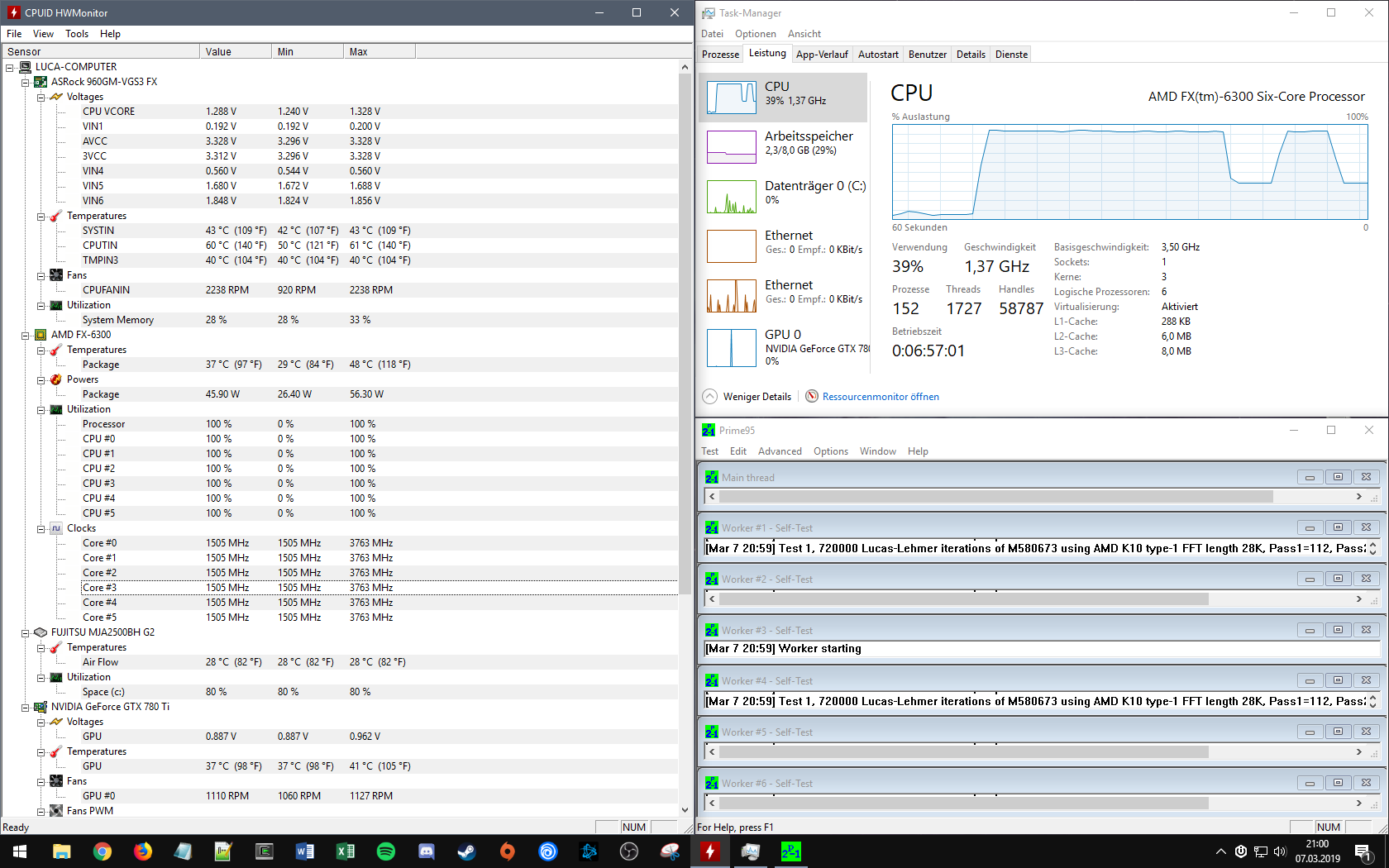
Task: Select the CPUTIN temperature row
Action: (340, 246)
